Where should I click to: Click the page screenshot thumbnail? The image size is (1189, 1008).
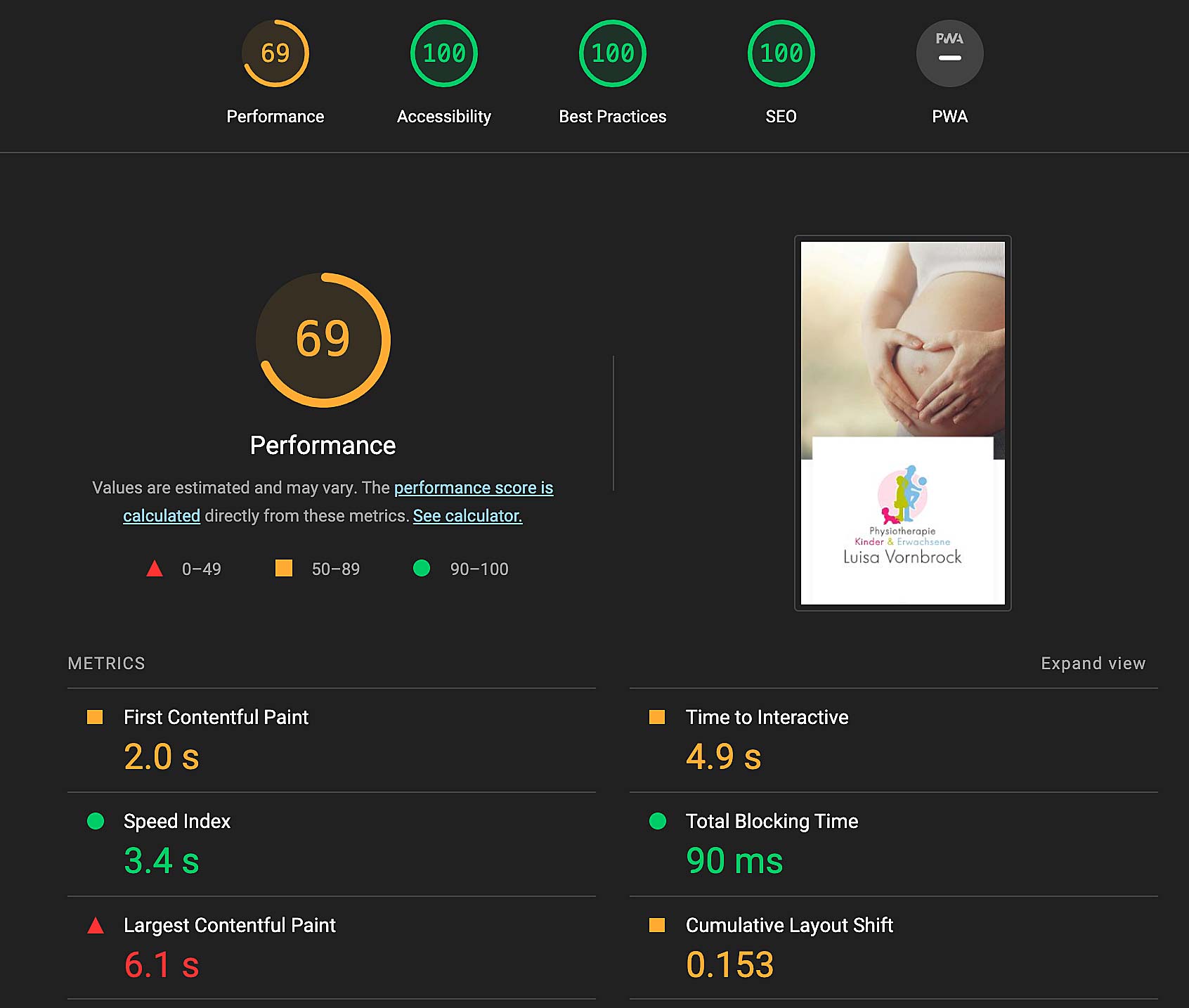902,422
